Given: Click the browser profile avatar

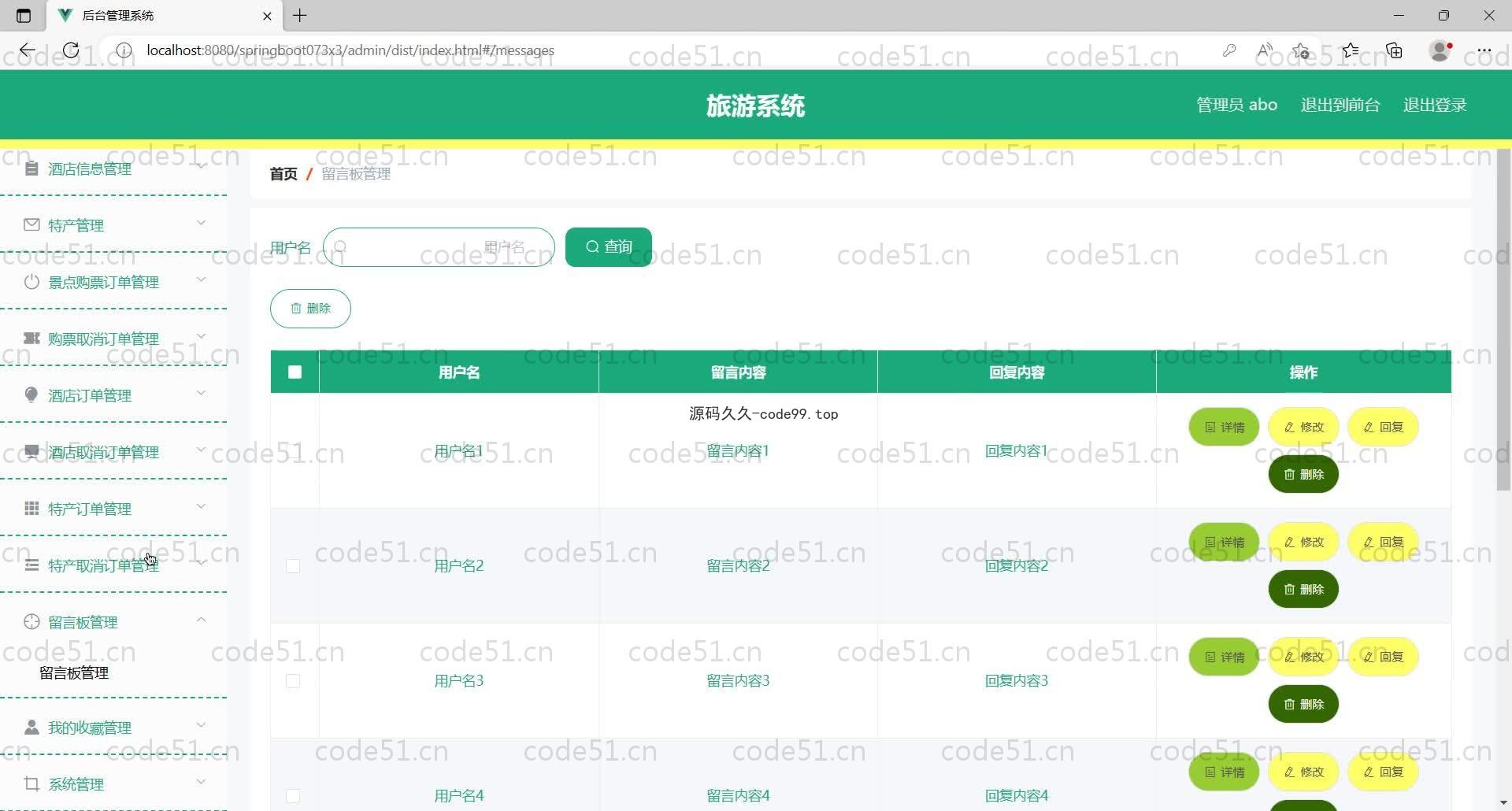Looking at the screenshot, I should pyautogui.click(x=1440, y=50).
